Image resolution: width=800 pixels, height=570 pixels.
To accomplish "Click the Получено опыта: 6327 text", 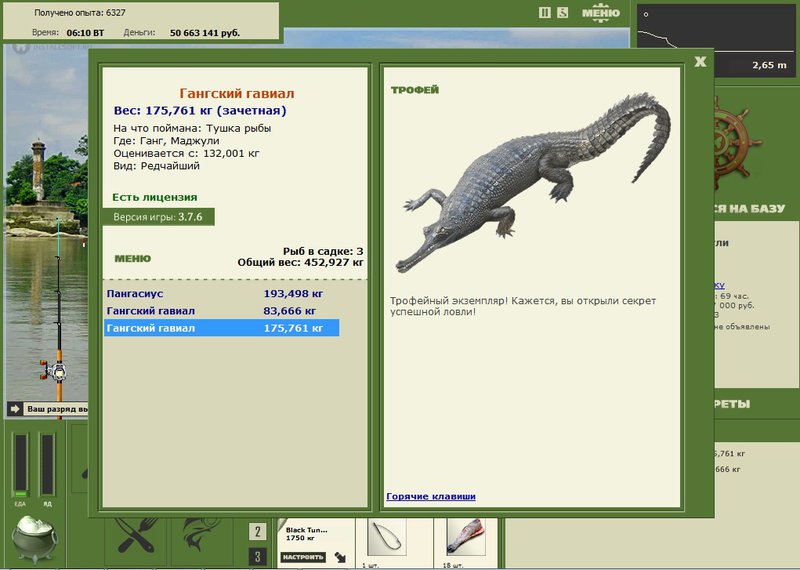I will click(x=80, y=13).
